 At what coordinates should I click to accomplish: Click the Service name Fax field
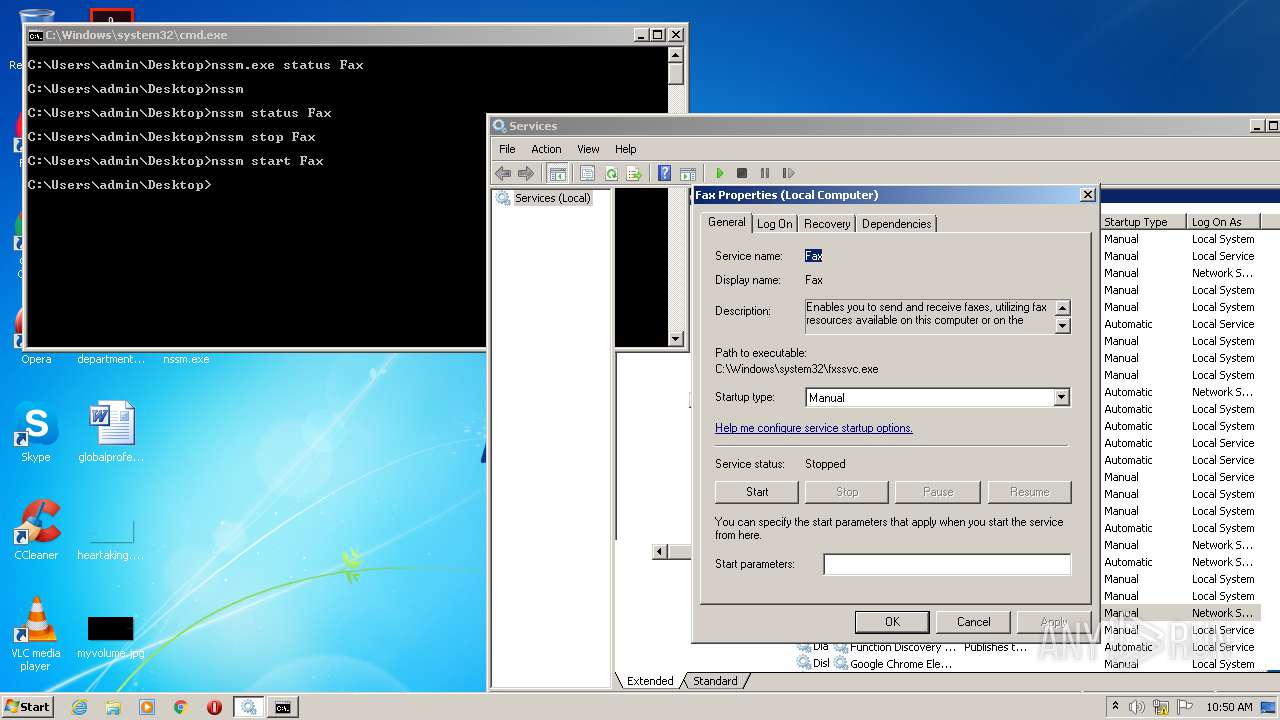click(x=814, y=256)
